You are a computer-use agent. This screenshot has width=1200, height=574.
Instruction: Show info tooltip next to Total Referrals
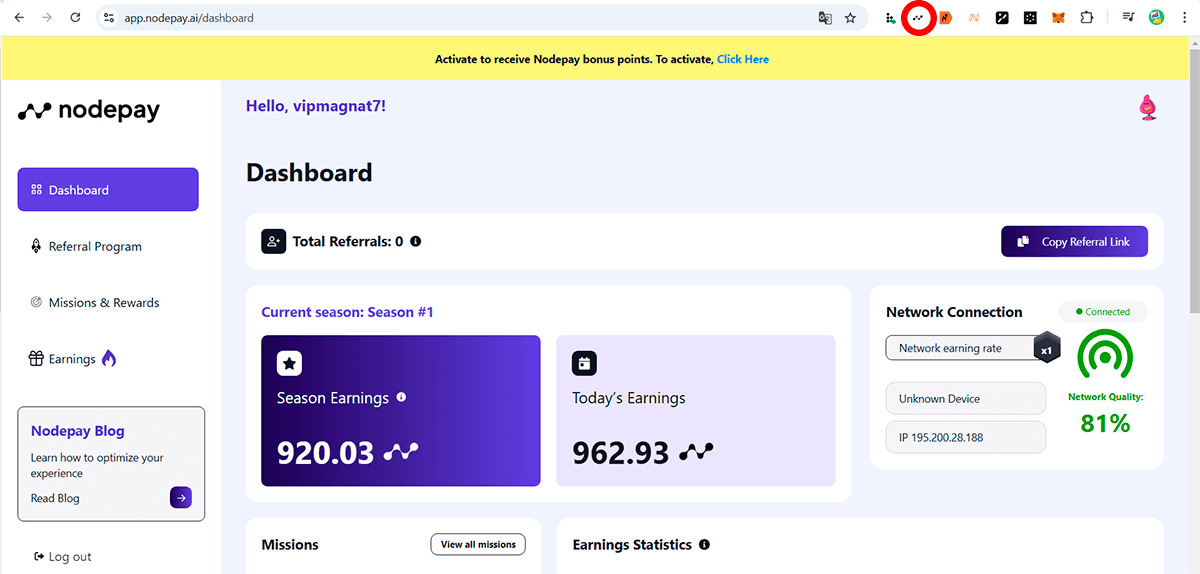click(415, 241)
